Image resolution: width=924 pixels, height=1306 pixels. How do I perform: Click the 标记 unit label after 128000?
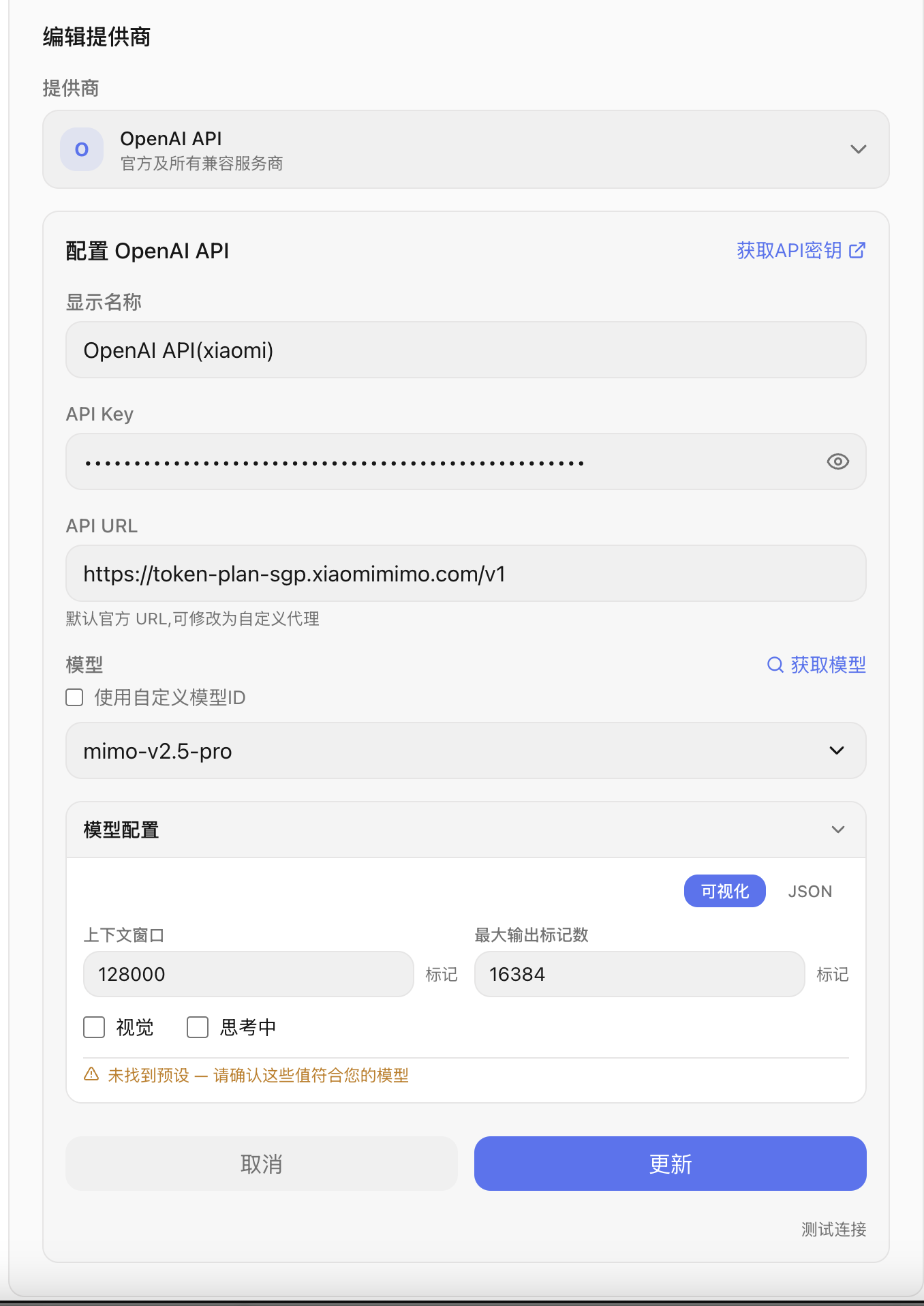pos(442,975)
